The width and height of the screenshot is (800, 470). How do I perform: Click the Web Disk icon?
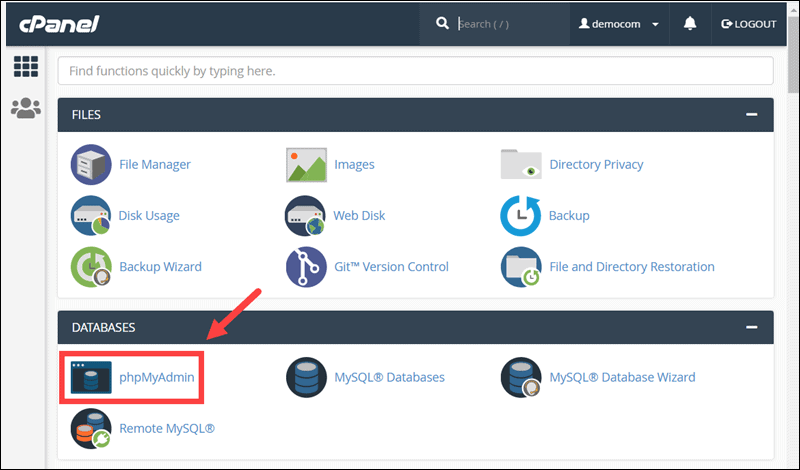(x=305, y=215)
